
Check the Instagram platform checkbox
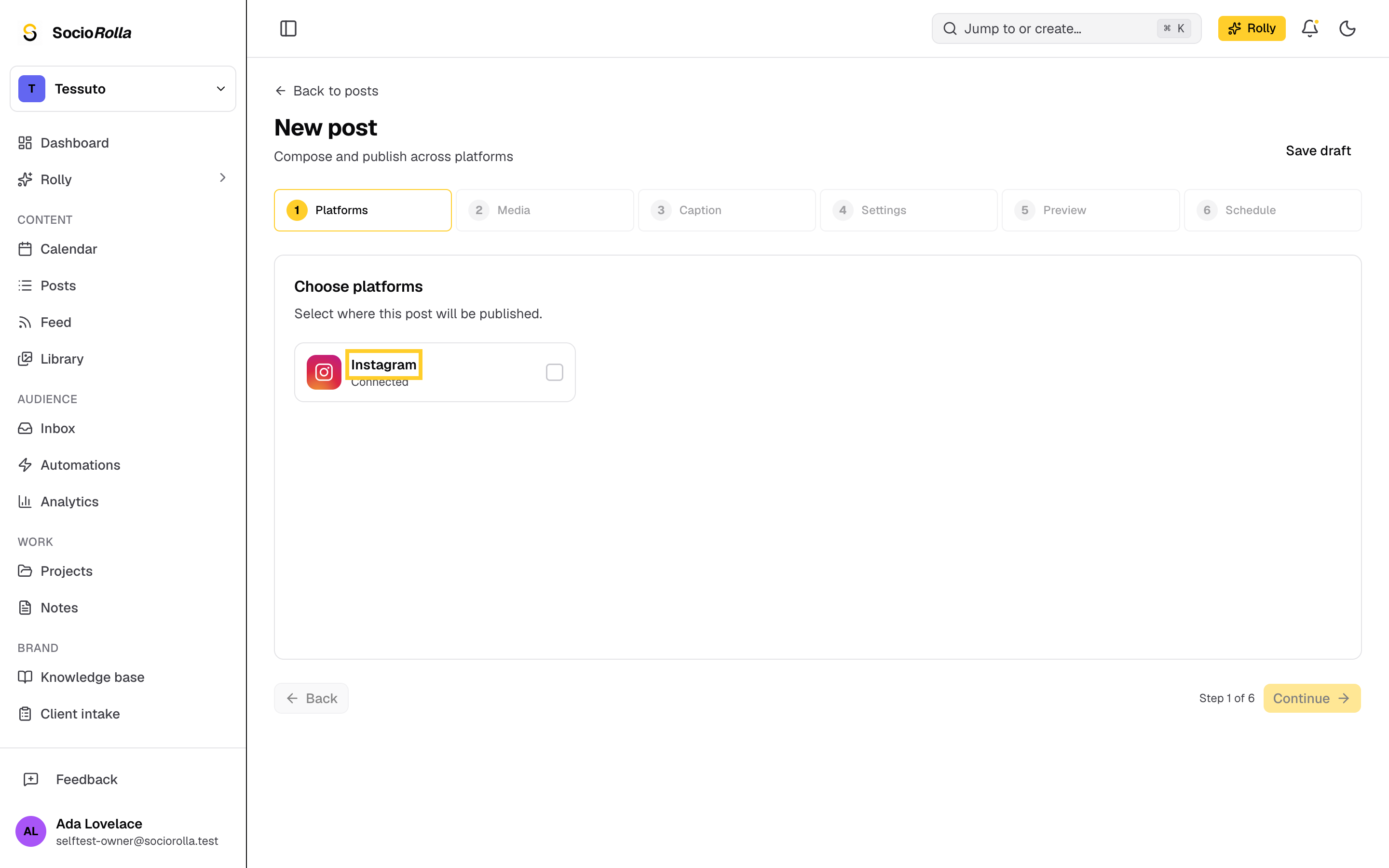click(x=555, y=372)
